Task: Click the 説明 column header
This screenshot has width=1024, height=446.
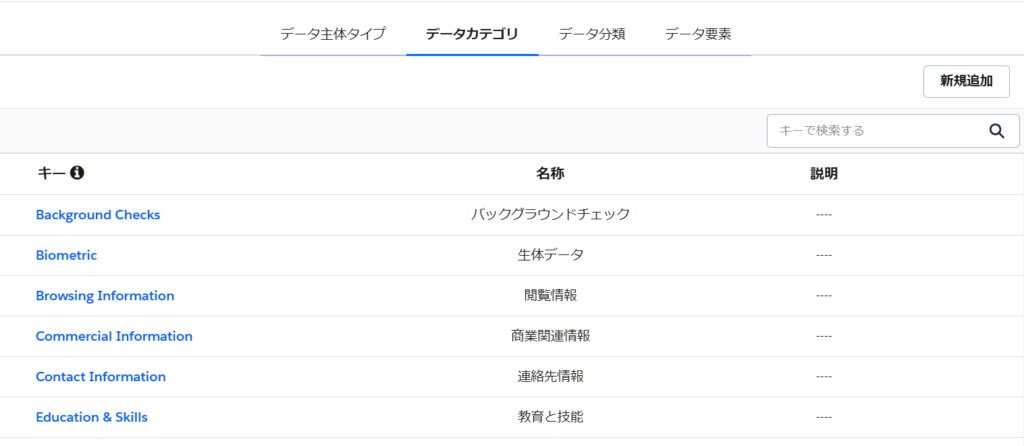Action: pyautogui.click(x=824, y=173)
